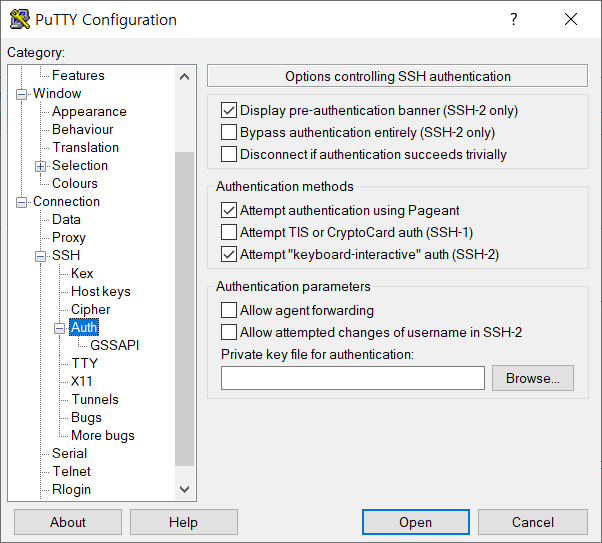Viewport: 602px width, 543px height.
Task: Collapse the Auth tree node
Action: (x=59, y=328)
